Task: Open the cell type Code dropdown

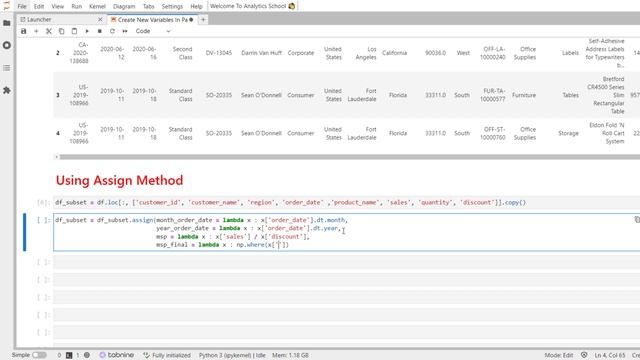Action: coord(153,31)
